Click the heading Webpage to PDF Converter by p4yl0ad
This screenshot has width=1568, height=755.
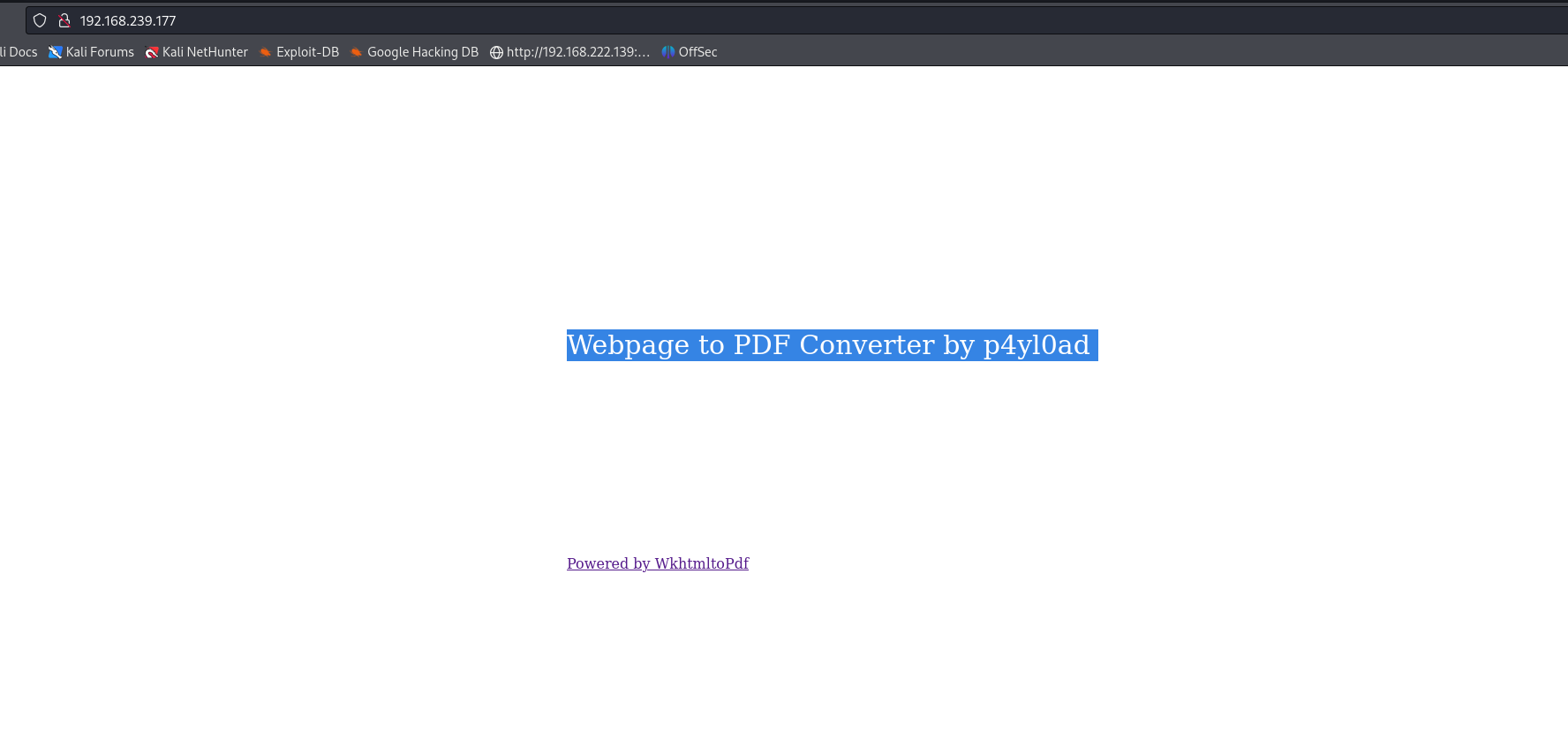[x=832, y=345]
